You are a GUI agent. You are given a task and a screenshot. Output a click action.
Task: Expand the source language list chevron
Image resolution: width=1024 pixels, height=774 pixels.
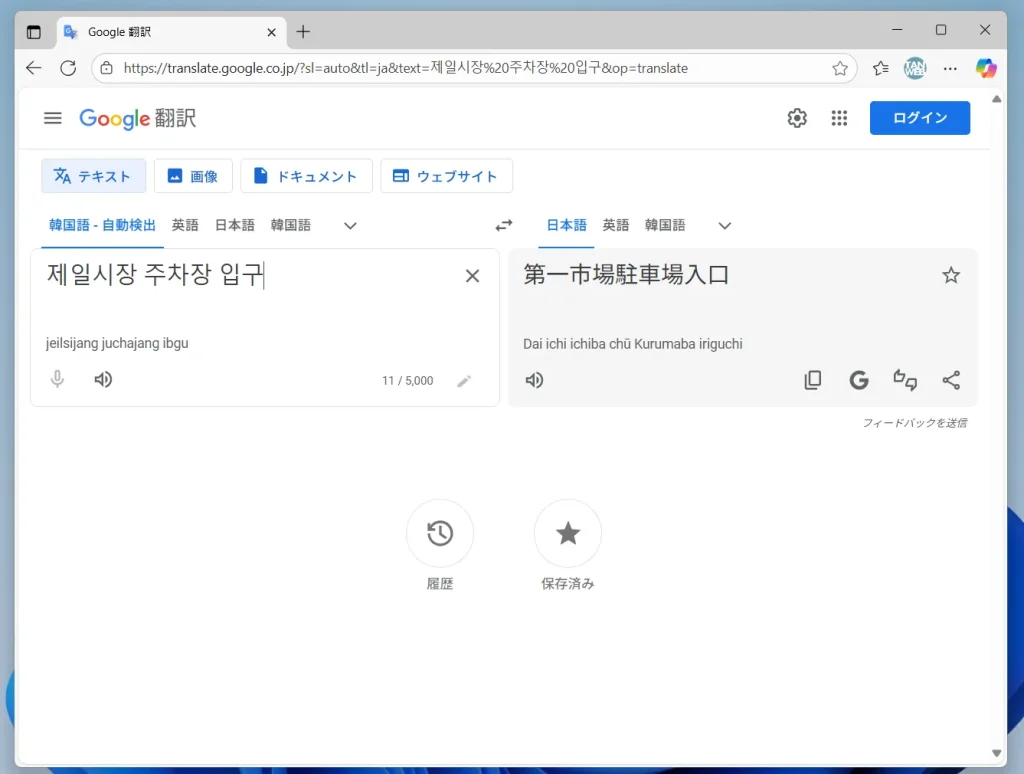pyautogui.click(x=350, y=226)
